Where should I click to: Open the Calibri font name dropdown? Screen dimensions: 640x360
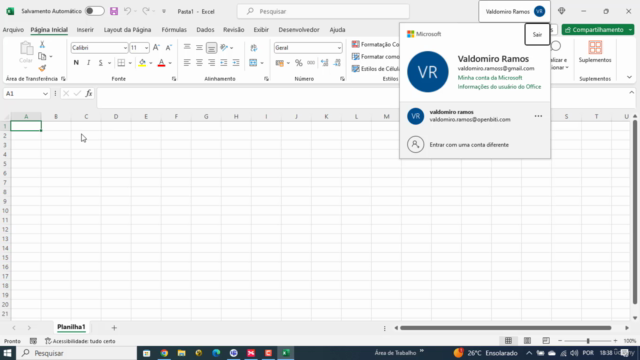coord(125,48)
